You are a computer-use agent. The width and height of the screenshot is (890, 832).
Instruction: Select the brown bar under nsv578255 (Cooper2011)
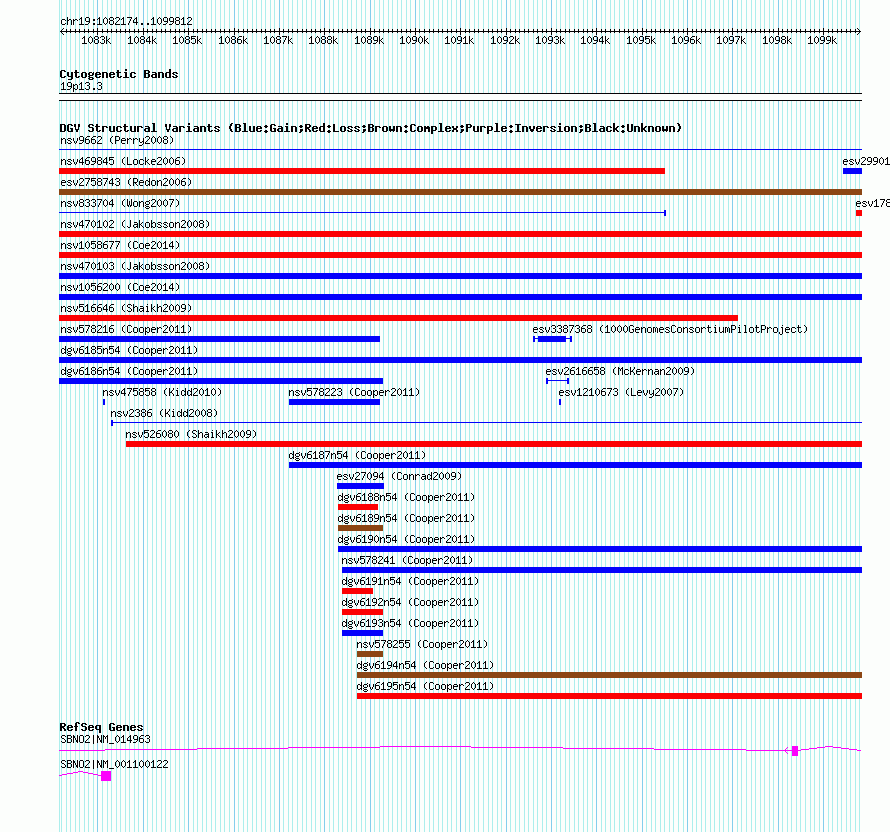pyautogui.click(x=370, y=654)
